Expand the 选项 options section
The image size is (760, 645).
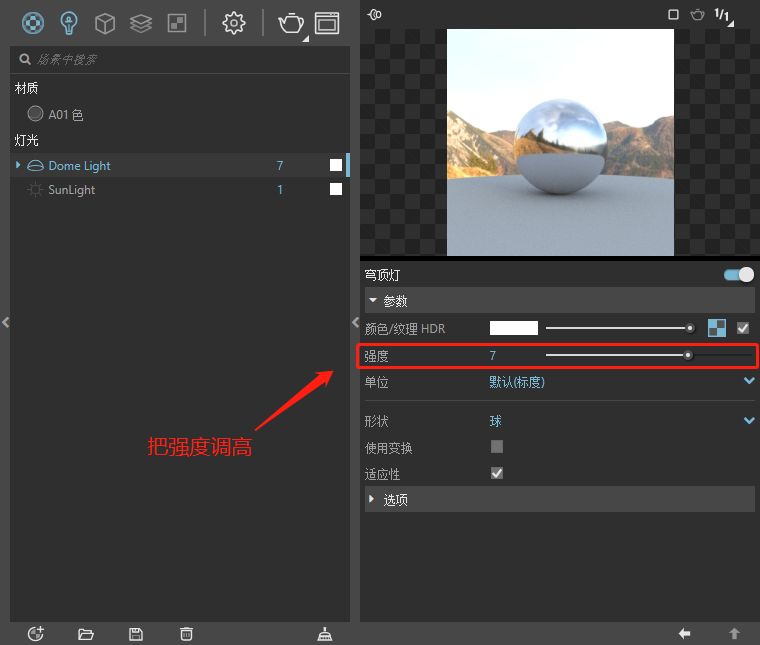(560, 499)
